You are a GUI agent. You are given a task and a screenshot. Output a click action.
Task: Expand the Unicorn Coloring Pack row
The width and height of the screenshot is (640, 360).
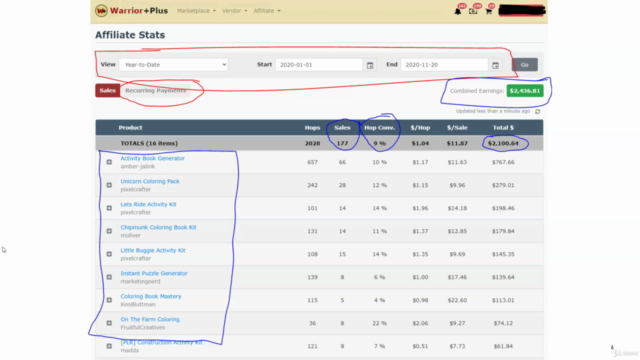[x=109, y=185]
